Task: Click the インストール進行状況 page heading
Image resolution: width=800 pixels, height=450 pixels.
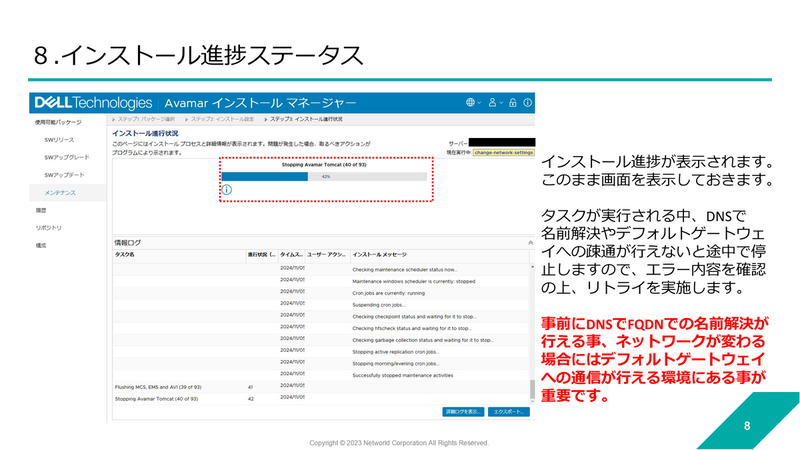Action: click(145, 133)
